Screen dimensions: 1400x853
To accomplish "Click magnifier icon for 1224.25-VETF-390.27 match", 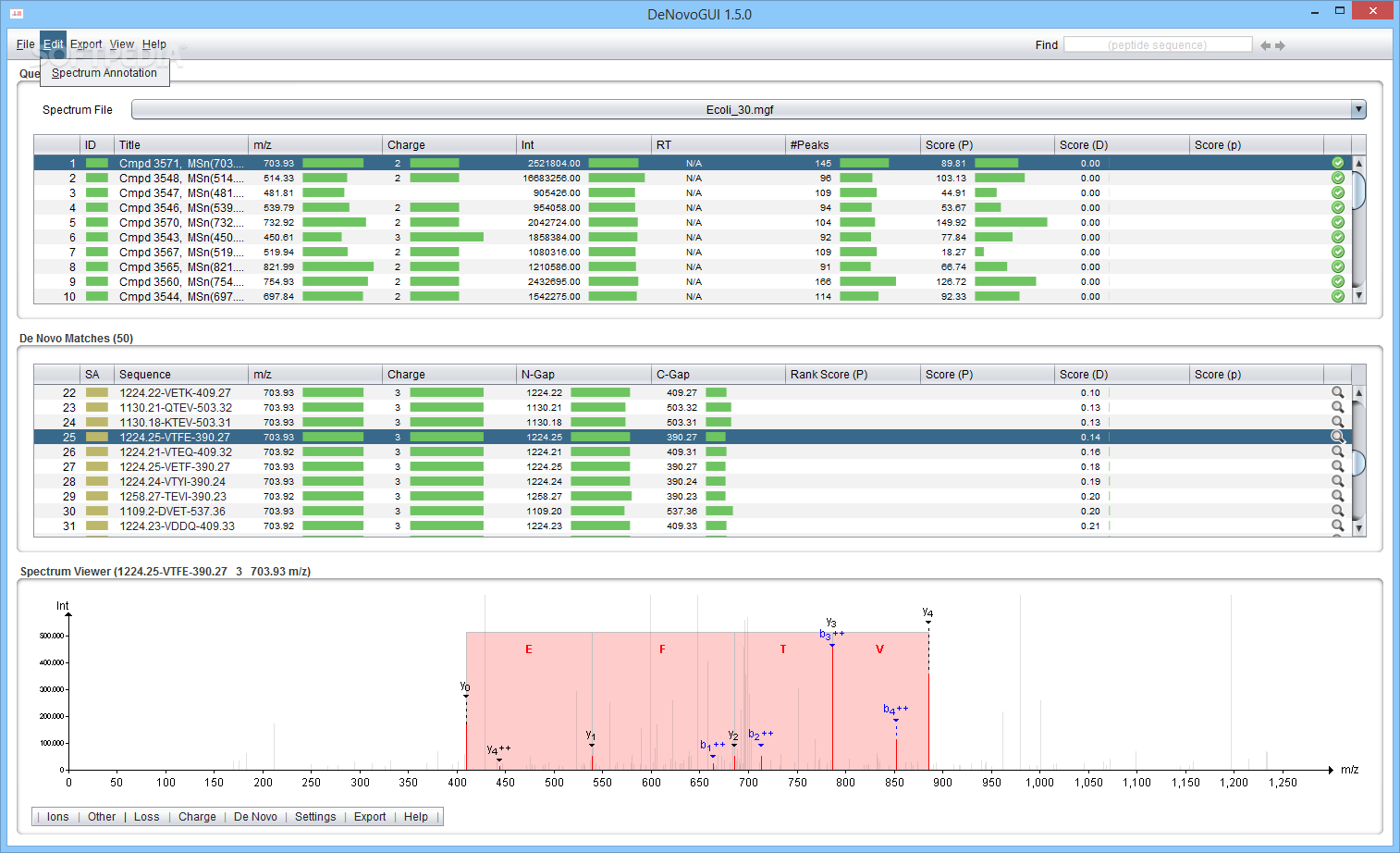I will click(1337, 466).
